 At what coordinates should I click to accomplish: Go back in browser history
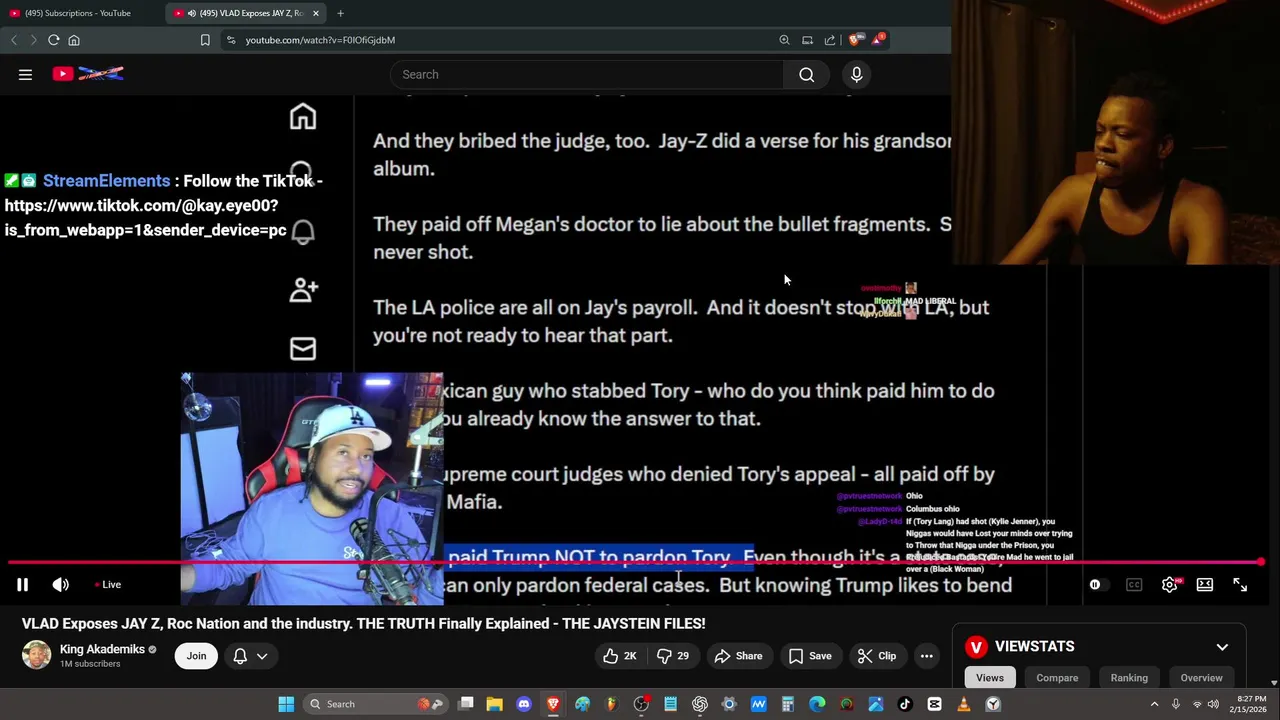tap(14, 40)
